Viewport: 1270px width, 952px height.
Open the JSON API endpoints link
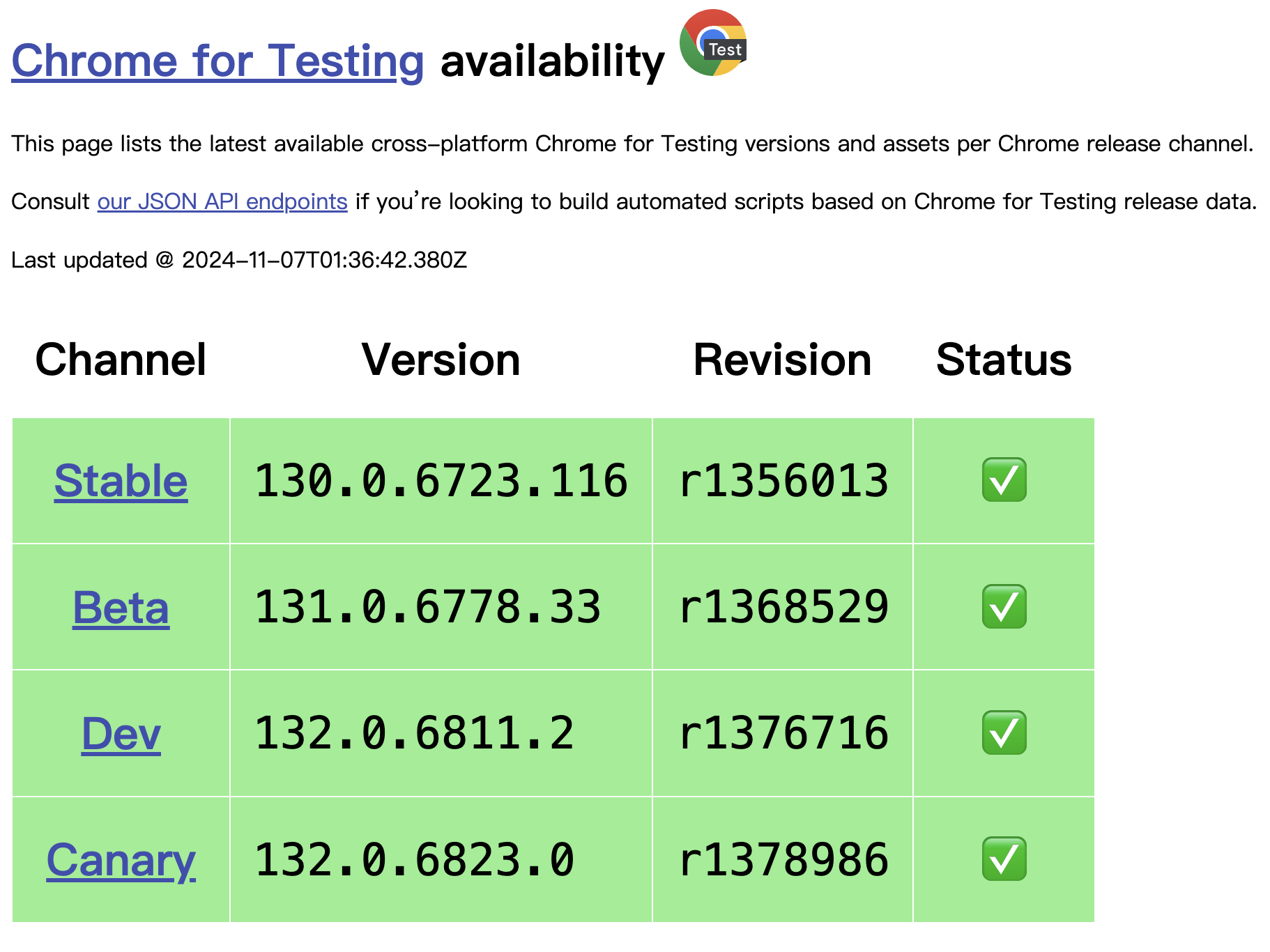click(x=222, y=201)
